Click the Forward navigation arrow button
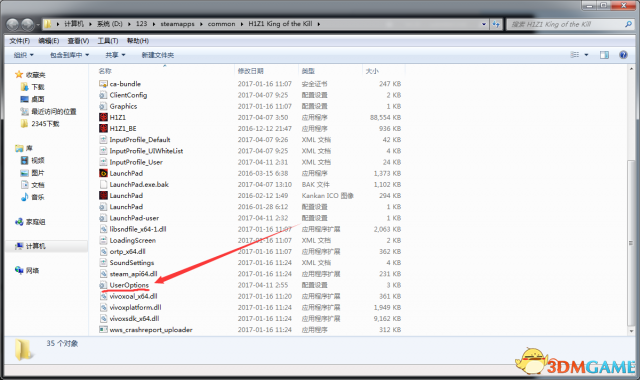Image resolution: width=640 pixels, height=380 pixels. pyautogui.click(x=28, y=24)
